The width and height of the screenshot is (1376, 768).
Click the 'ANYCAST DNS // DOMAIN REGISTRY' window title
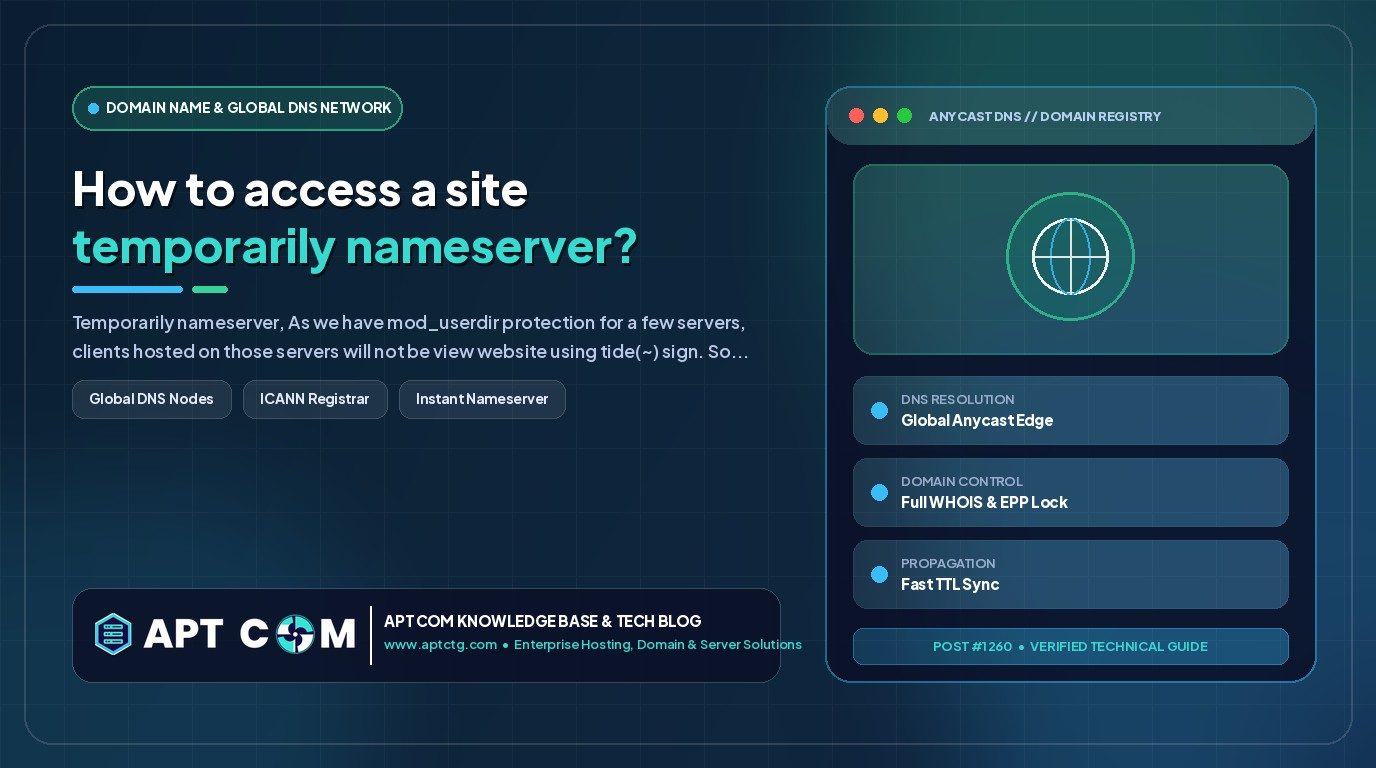pos(1045,116)
